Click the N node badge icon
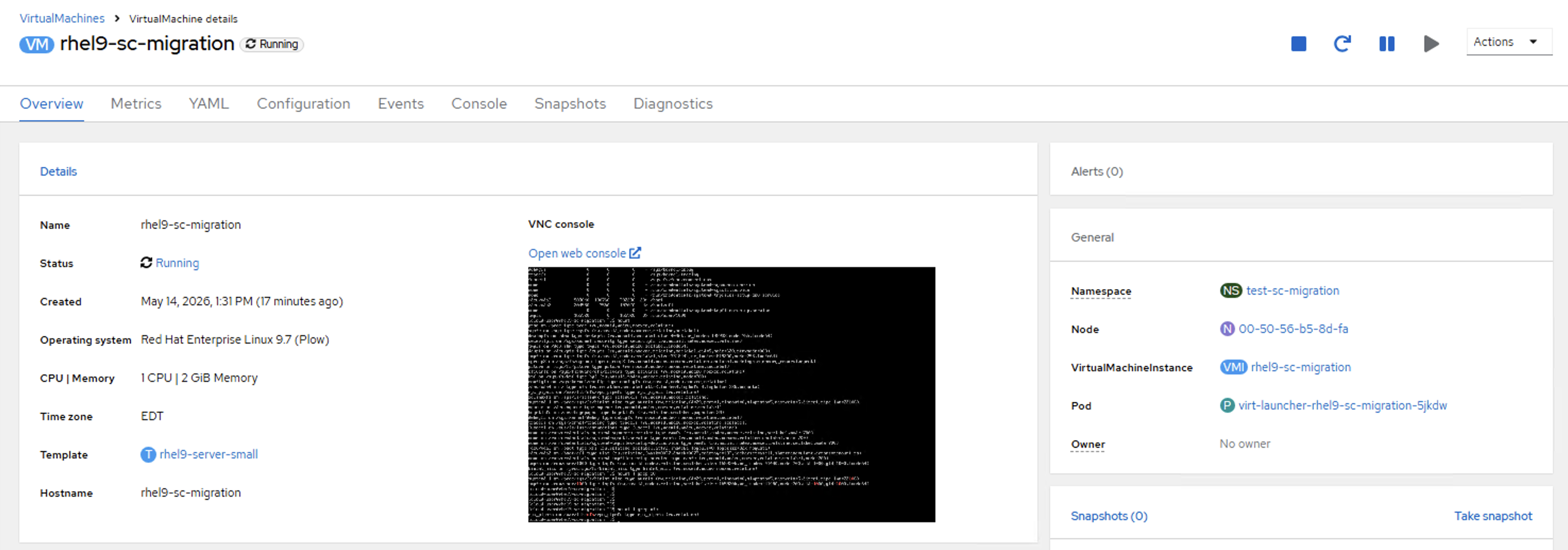The height and width of the screenshot is (550, 1568). click(1227, 329)
